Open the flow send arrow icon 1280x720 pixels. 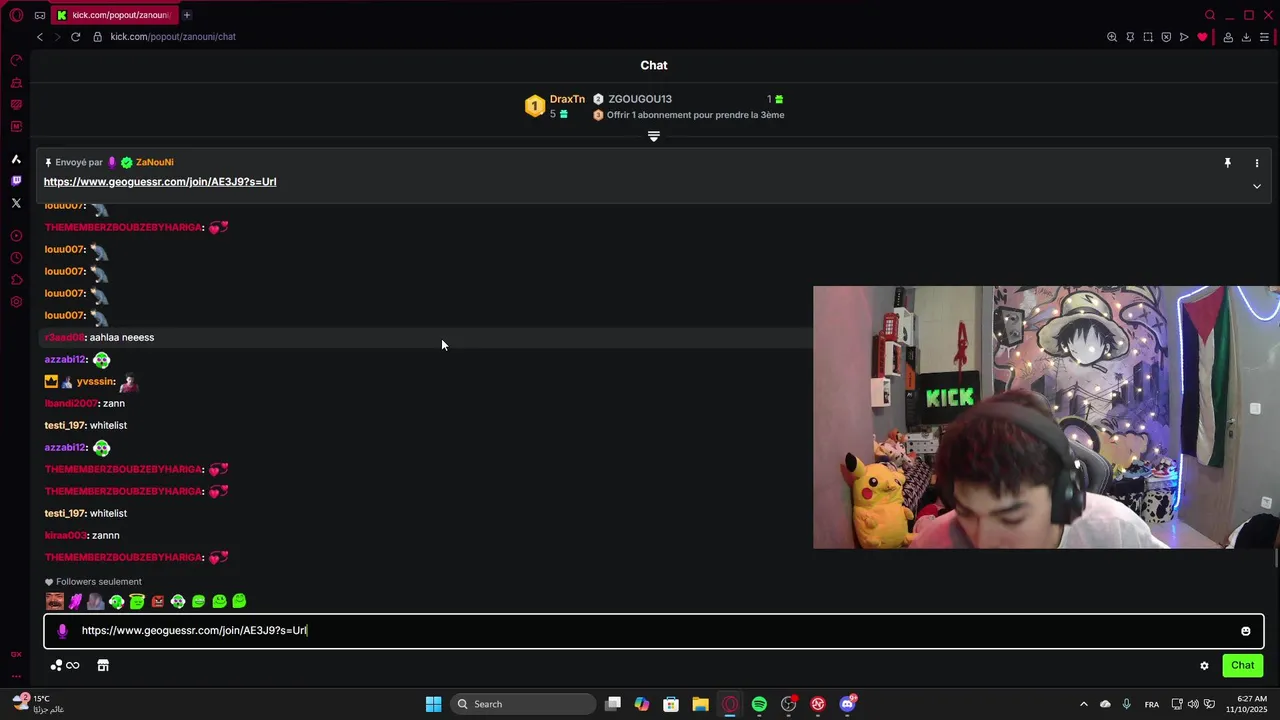pos(1184,37)
